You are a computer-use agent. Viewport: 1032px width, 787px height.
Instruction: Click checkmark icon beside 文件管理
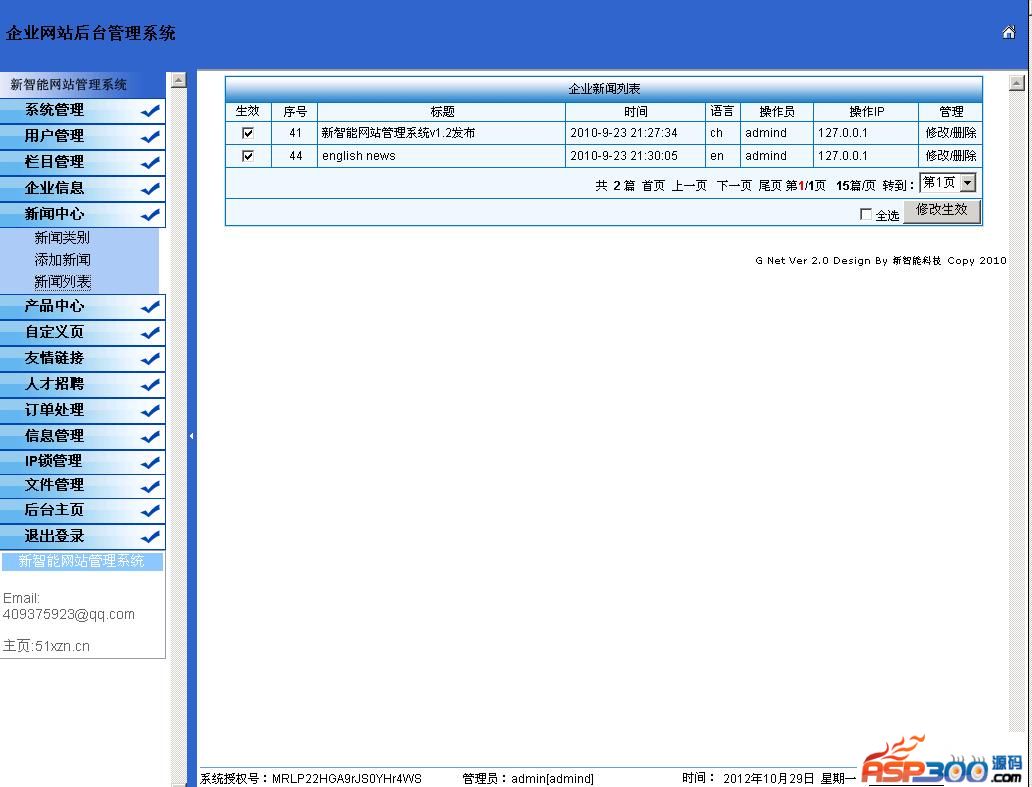(151, 486)
